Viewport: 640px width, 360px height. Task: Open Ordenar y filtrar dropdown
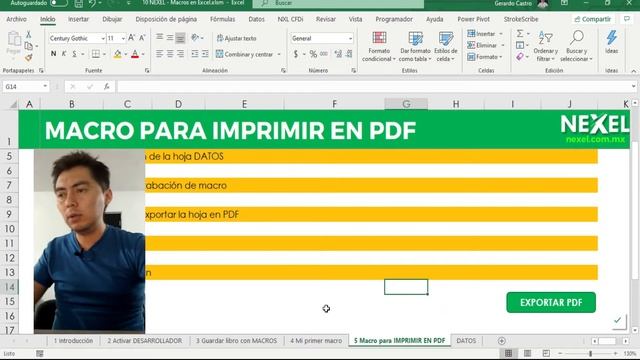click(545, 46)
